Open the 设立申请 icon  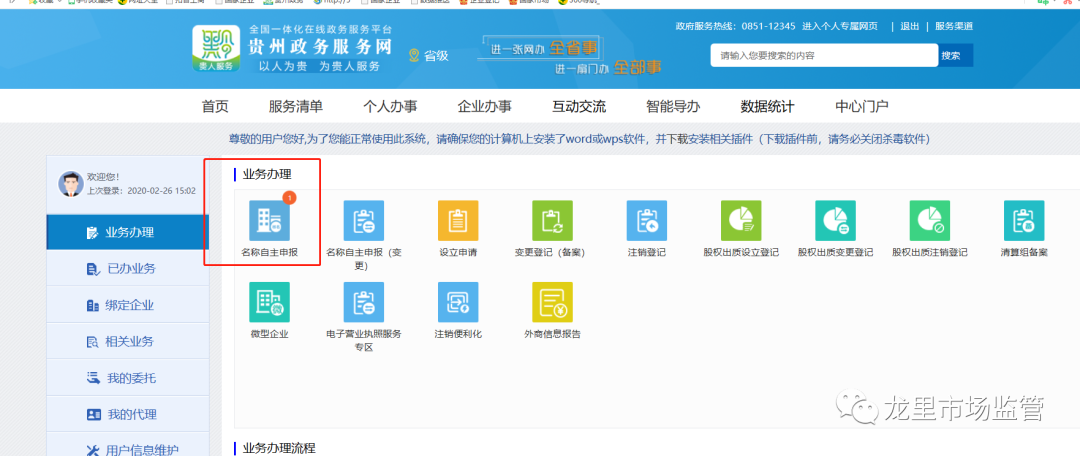(x=458, y=221)
